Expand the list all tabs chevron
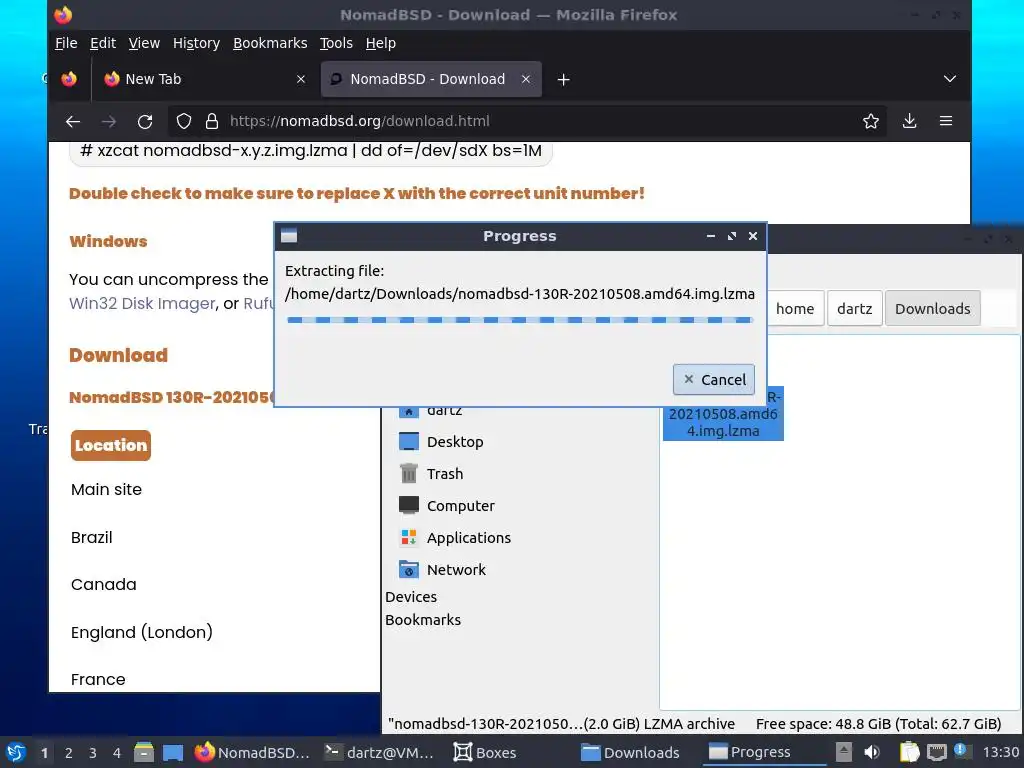This screenshot has width=1024, height=768. (950, 79)
